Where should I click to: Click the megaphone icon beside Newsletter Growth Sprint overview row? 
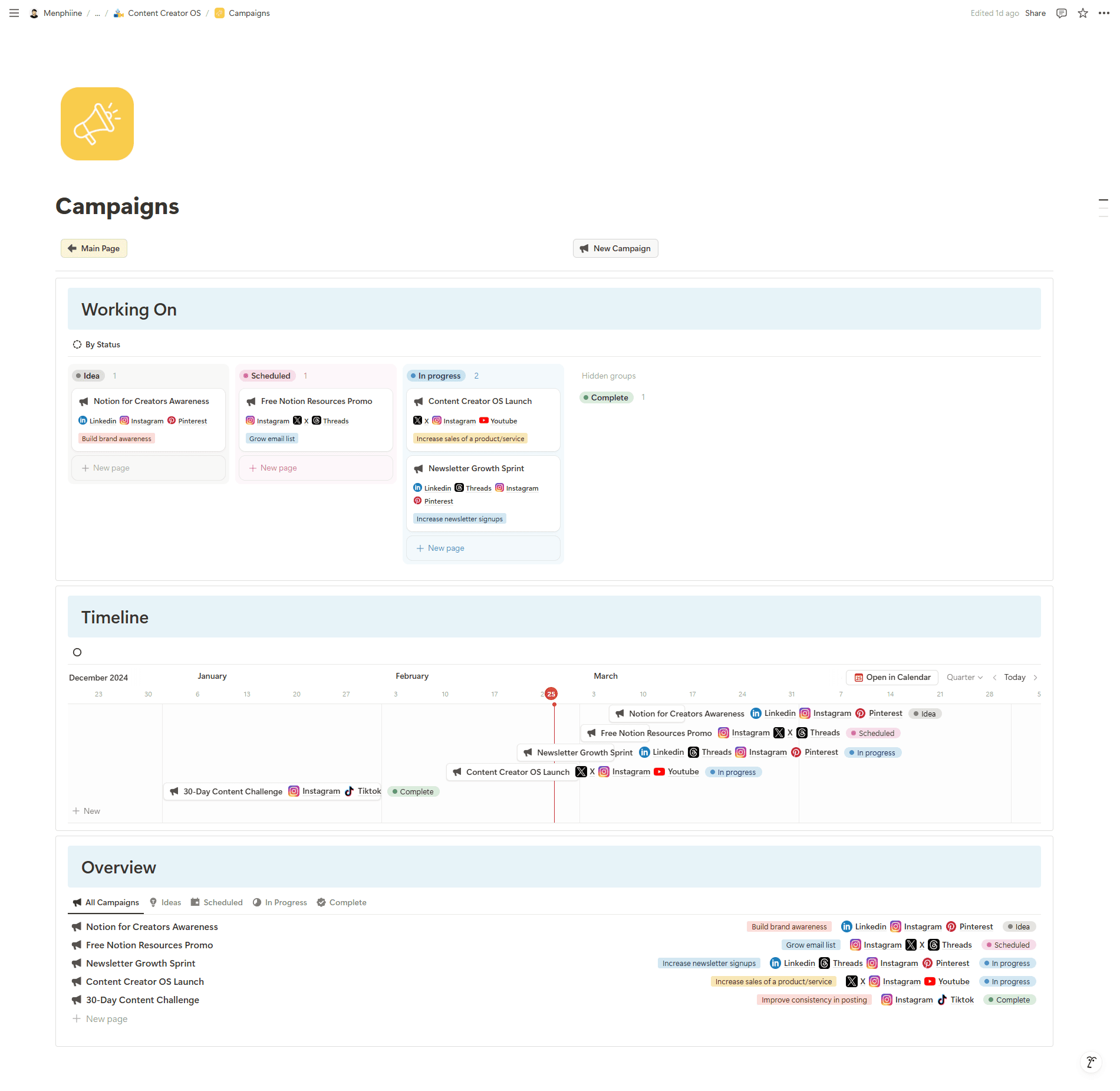coord(77,963)
